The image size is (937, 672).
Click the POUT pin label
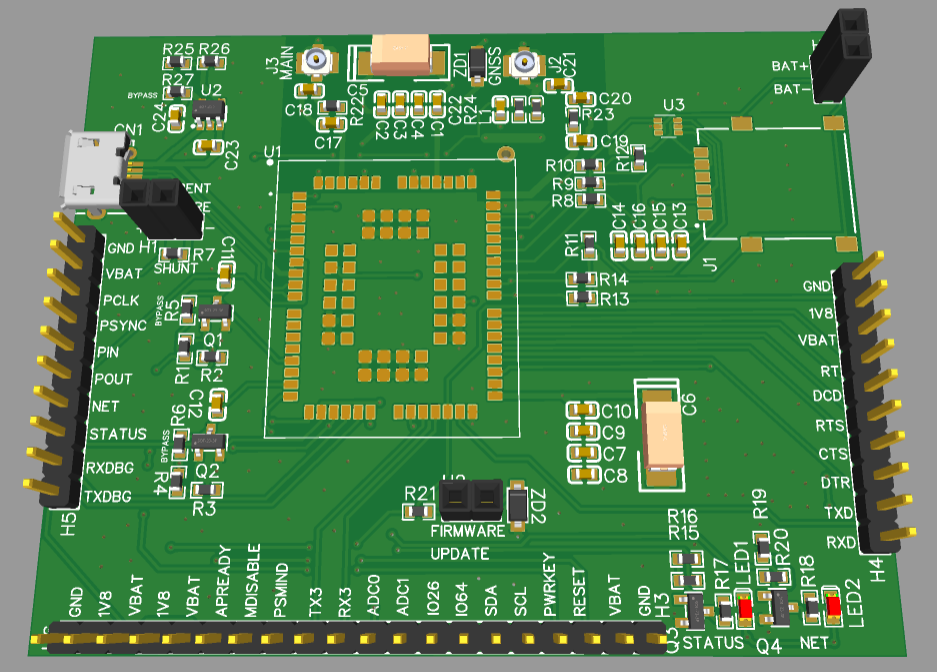tap(113, 379)
